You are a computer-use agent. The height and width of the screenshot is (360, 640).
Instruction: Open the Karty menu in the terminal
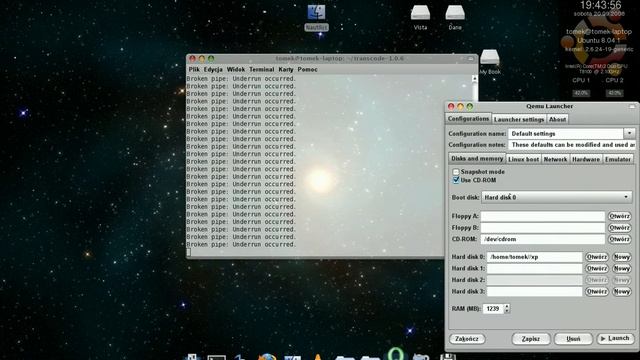286,69
